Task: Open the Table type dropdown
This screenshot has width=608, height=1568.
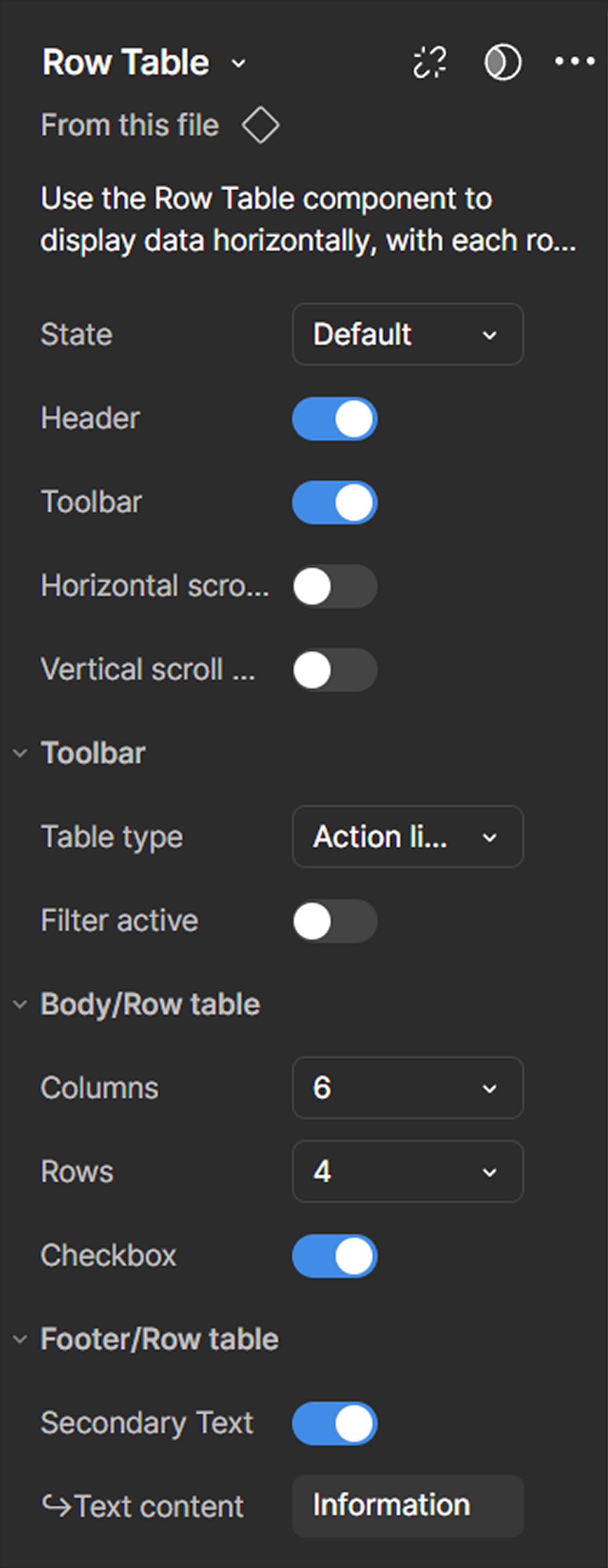Action: (408, 836)
